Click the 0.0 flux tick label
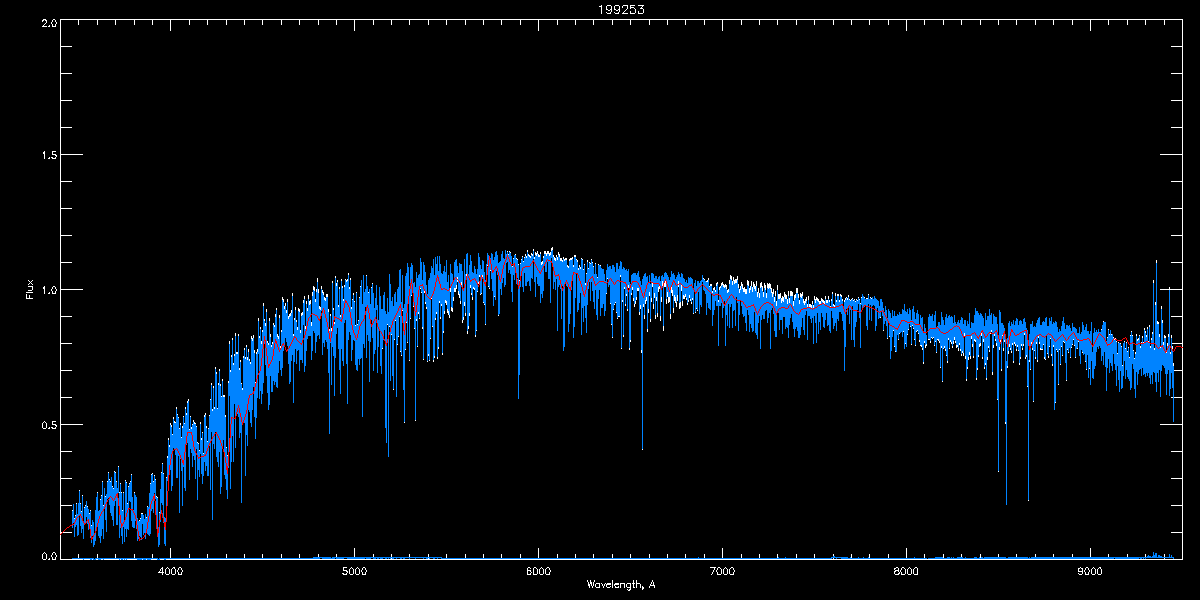 [x=46, y=557]
